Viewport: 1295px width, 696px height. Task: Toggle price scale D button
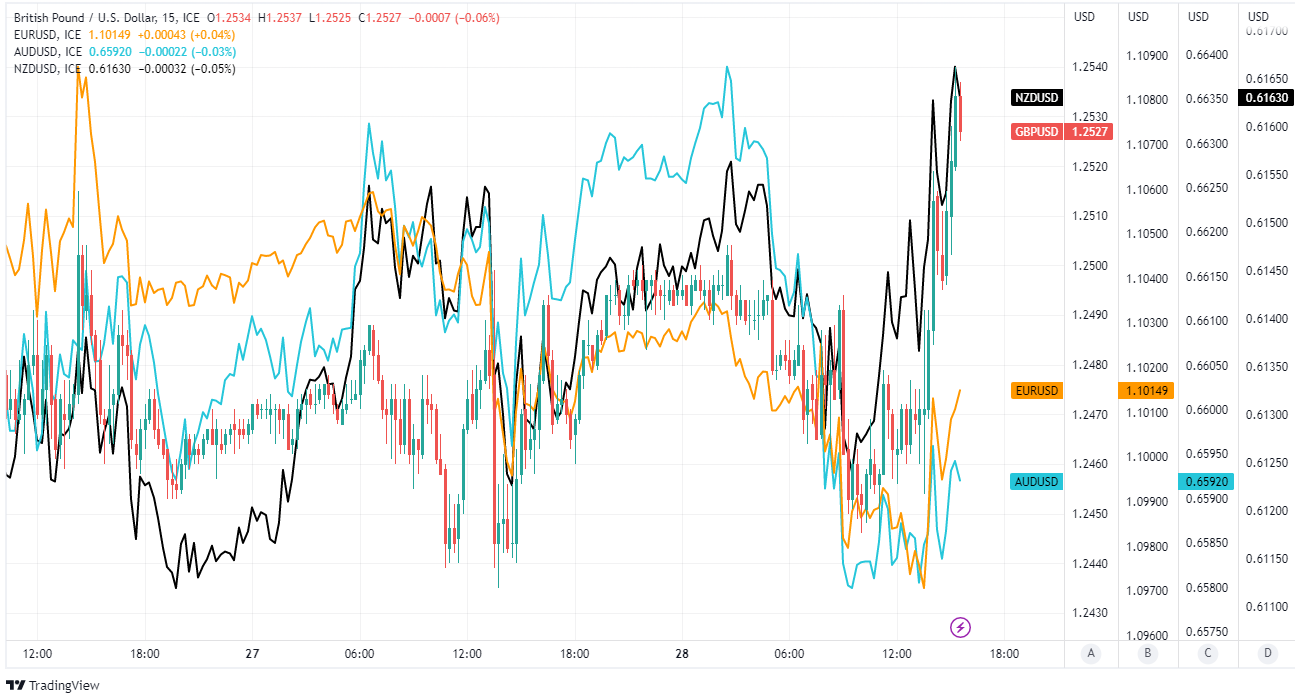point(1267,654)
